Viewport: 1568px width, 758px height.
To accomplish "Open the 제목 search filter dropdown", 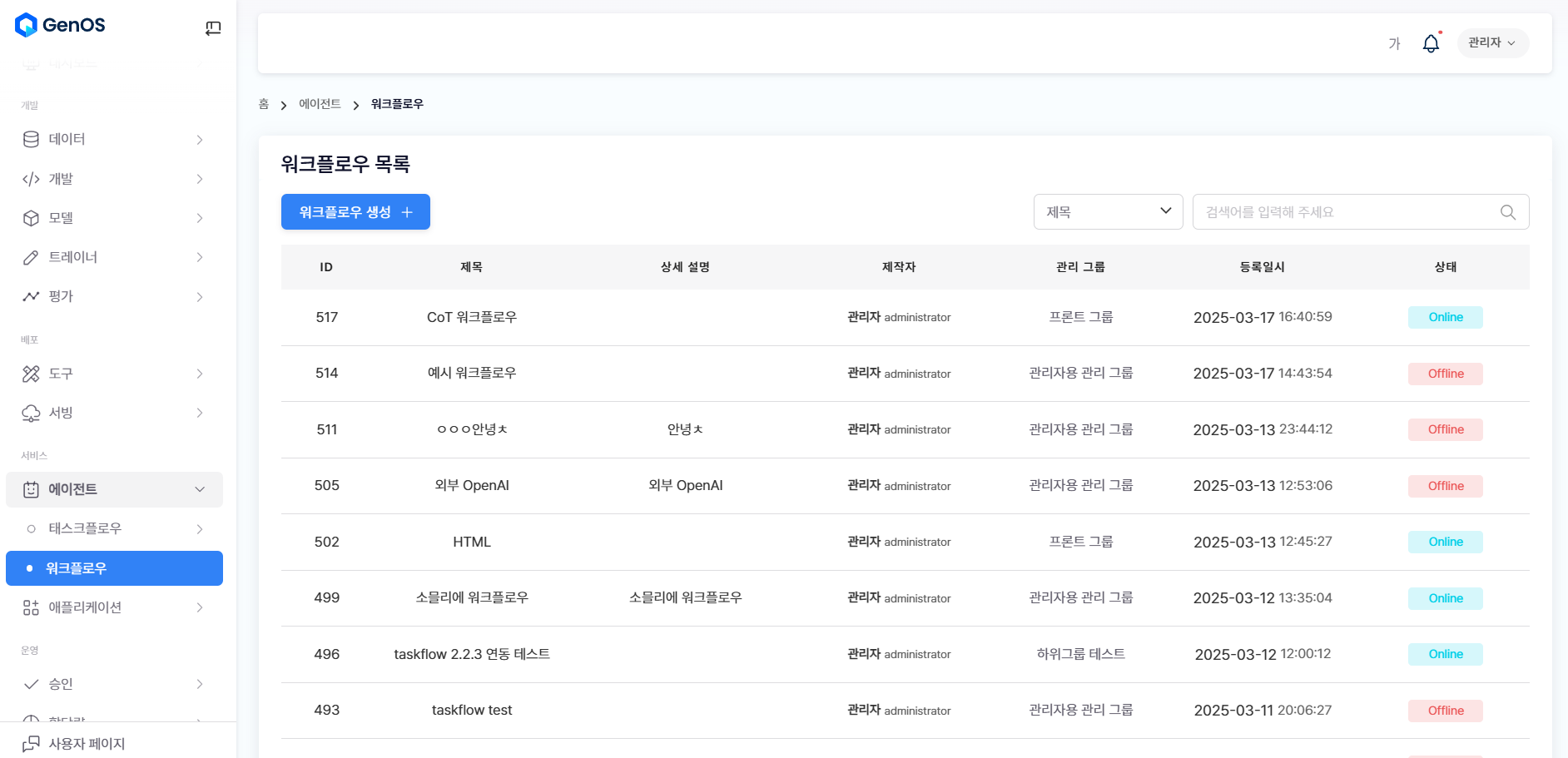I will [1108, 212].
